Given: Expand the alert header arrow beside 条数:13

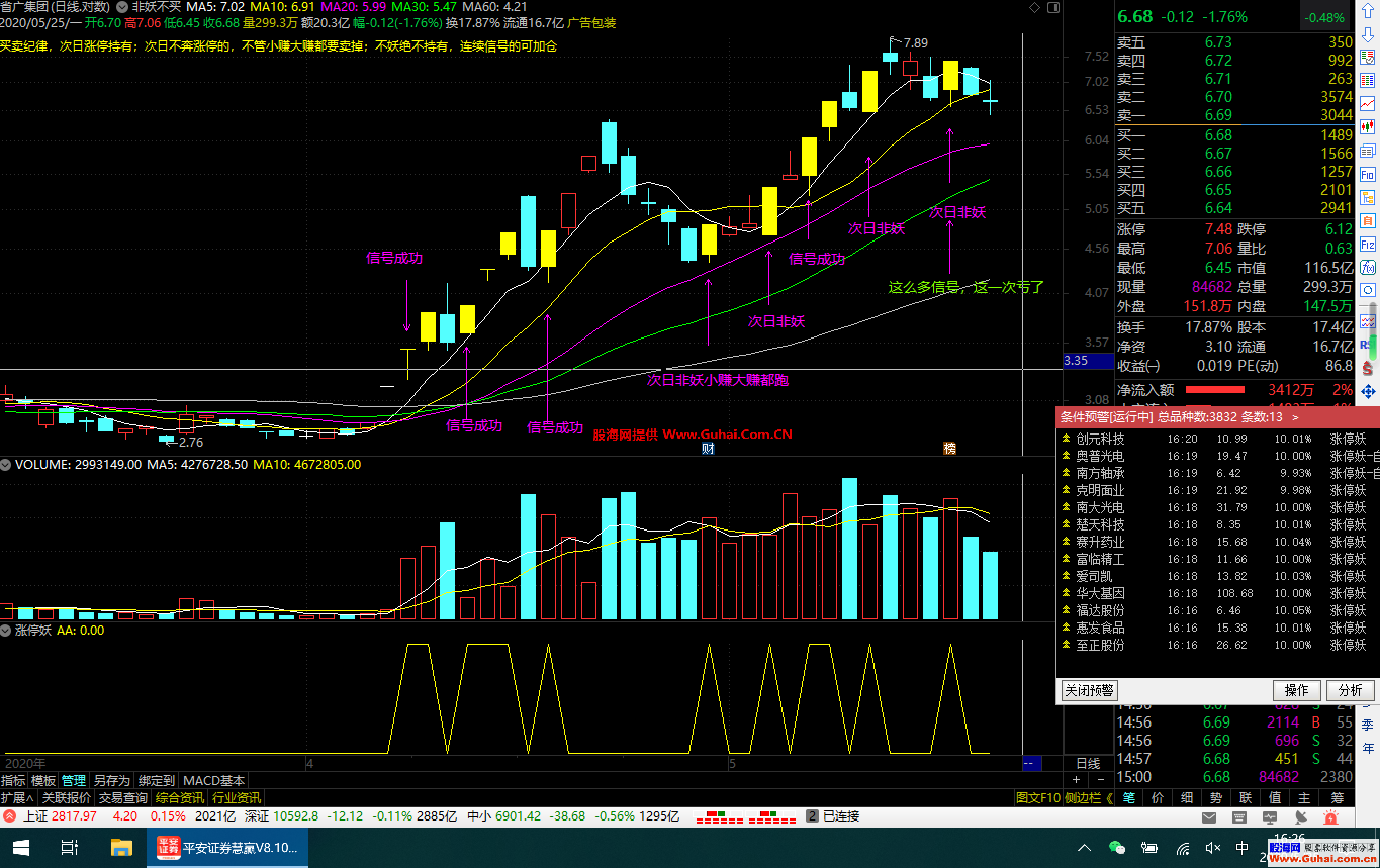Looking at the screenshot, I should click(x=1296, y=418).
